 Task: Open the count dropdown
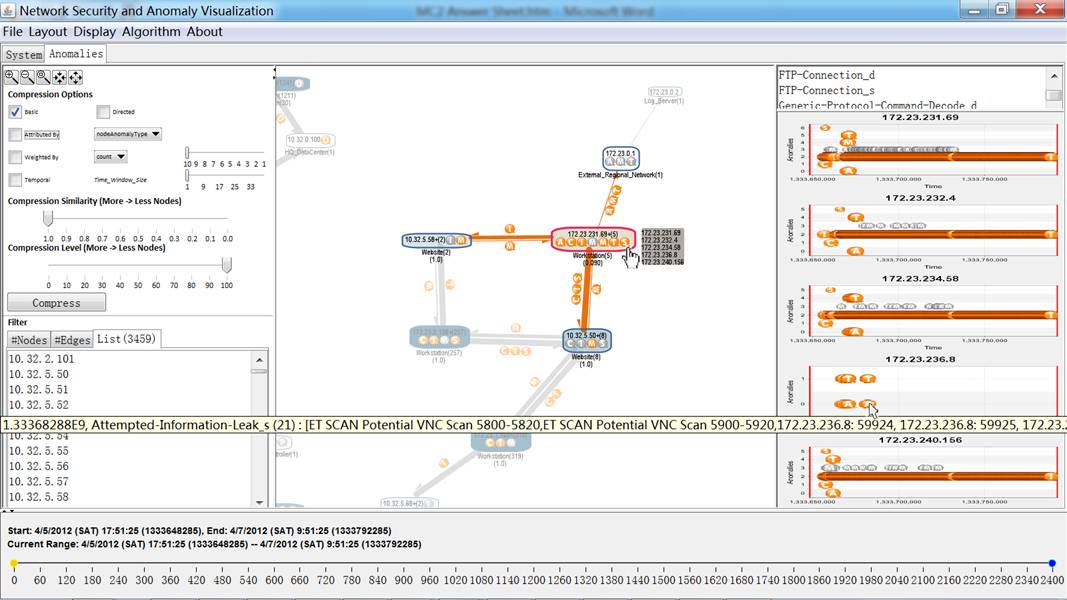(110, 157)
